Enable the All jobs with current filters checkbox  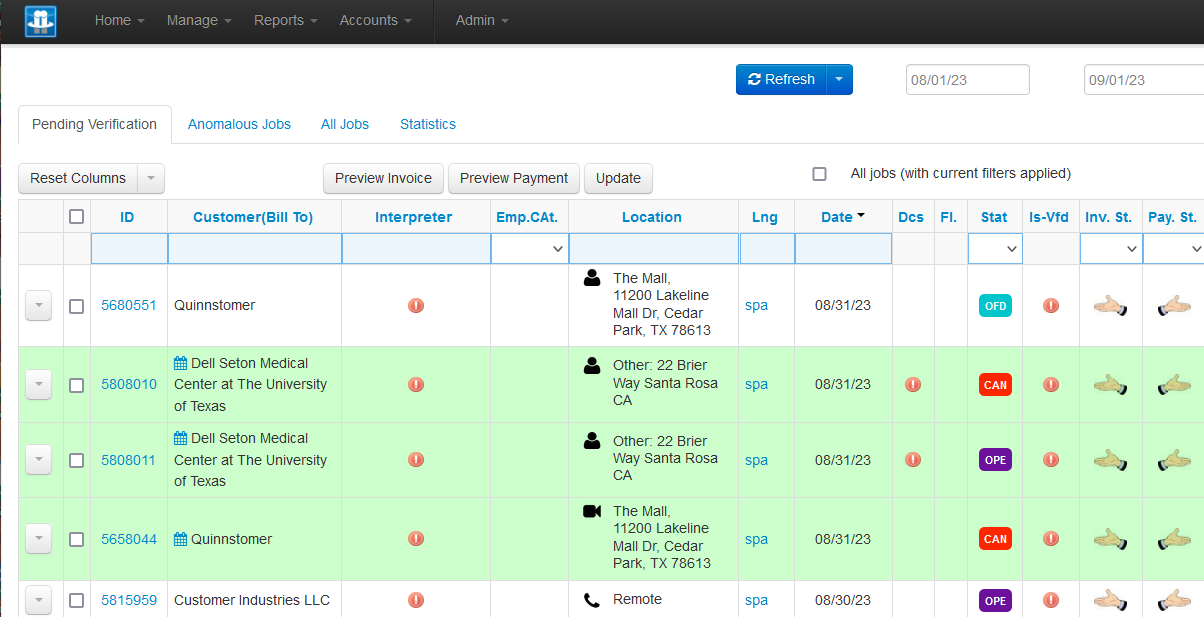(x=820, y=173)
